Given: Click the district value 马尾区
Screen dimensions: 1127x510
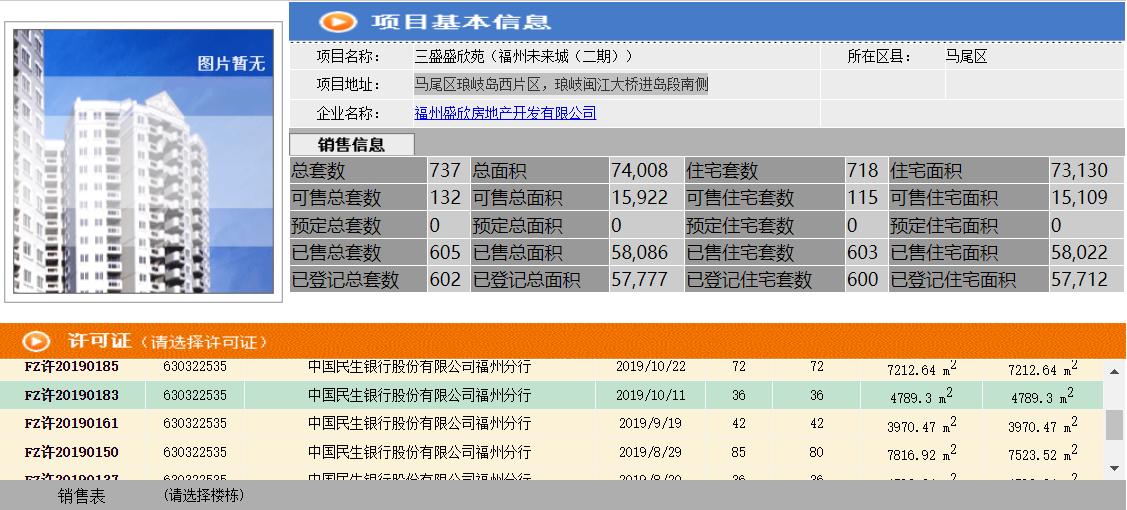Looking at the screenshot, I should click(x=966, y=56).
